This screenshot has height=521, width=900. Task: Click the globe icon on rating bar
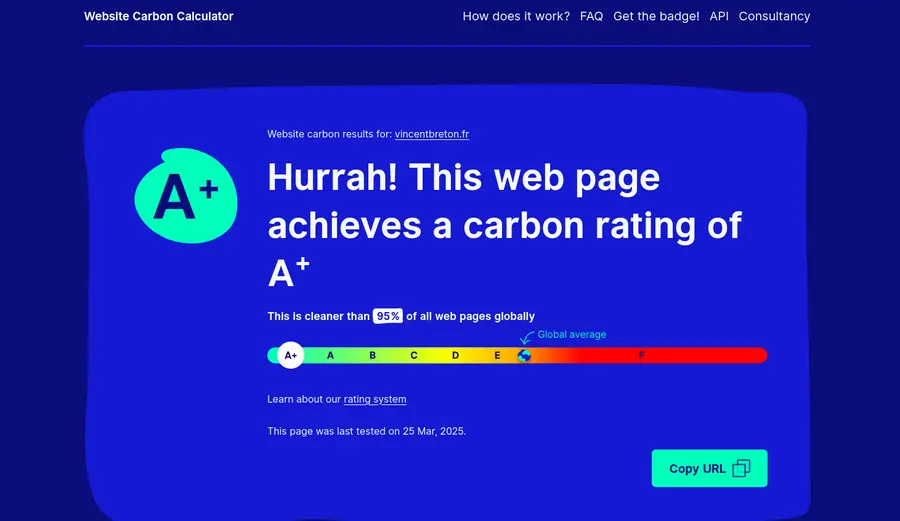click(x=524, y=356)
